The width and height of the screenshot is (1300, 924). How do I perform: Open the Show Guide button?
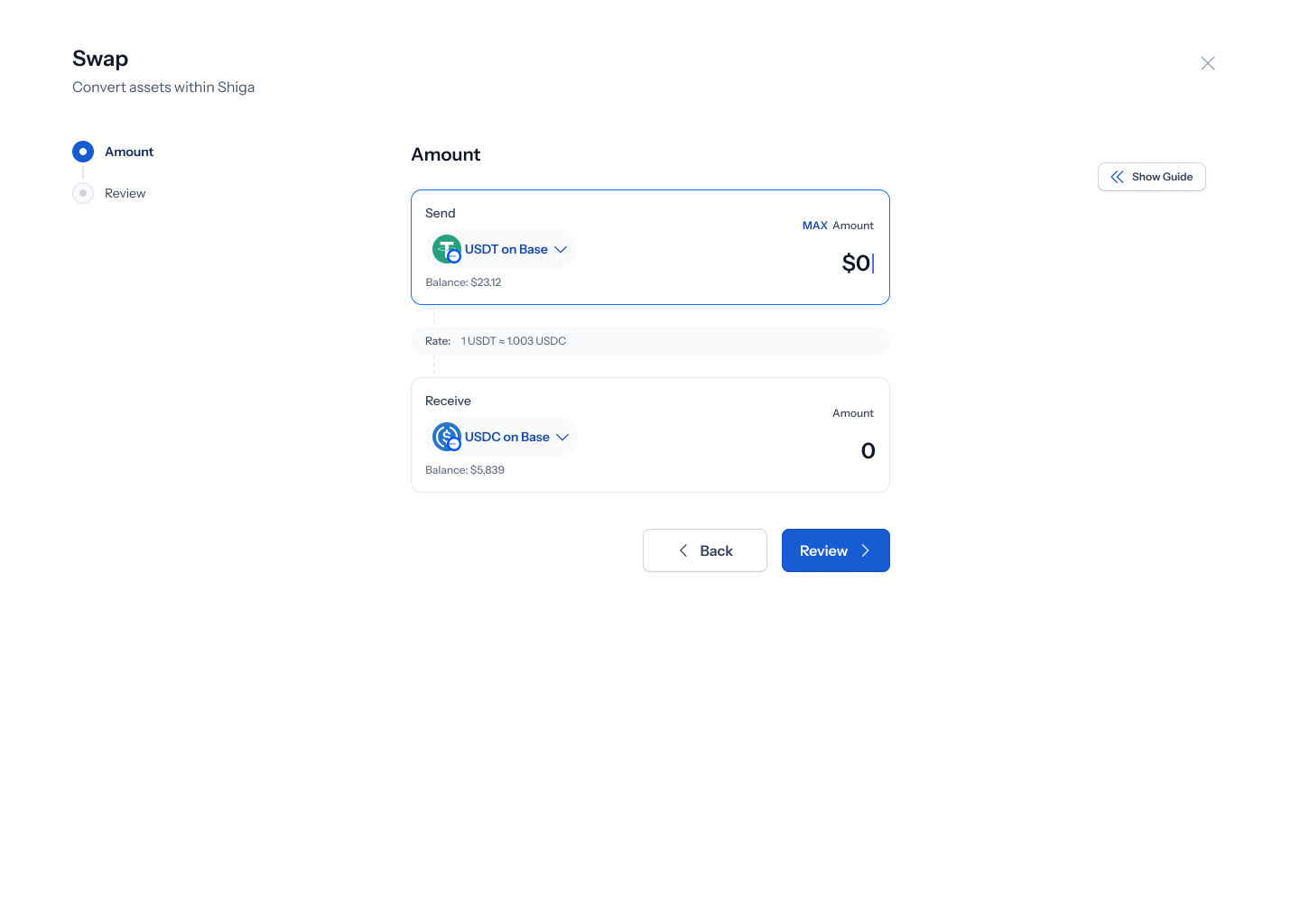click(x=1152, y=177)
